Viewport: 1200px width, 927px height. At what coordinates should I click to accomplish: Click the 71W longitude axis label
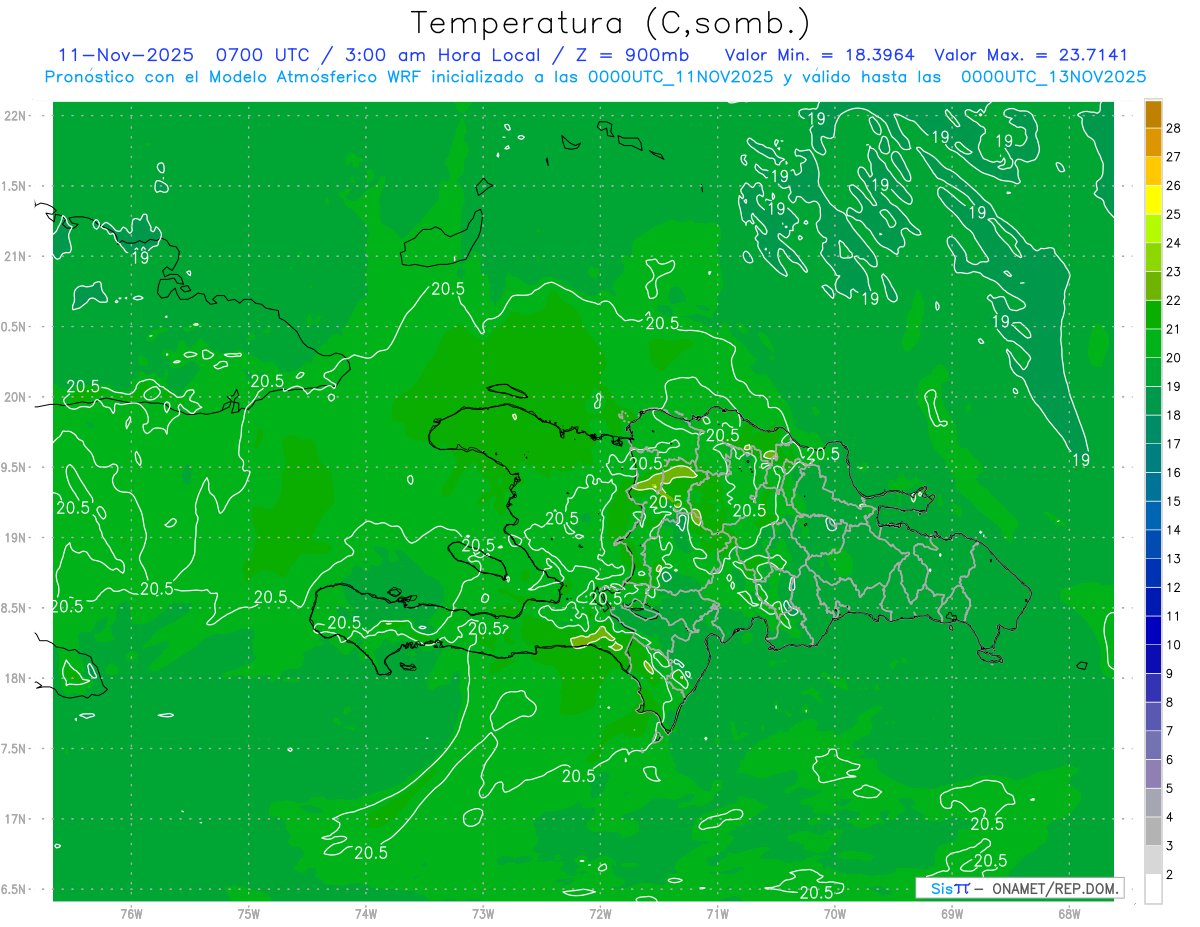pos(717,913)
